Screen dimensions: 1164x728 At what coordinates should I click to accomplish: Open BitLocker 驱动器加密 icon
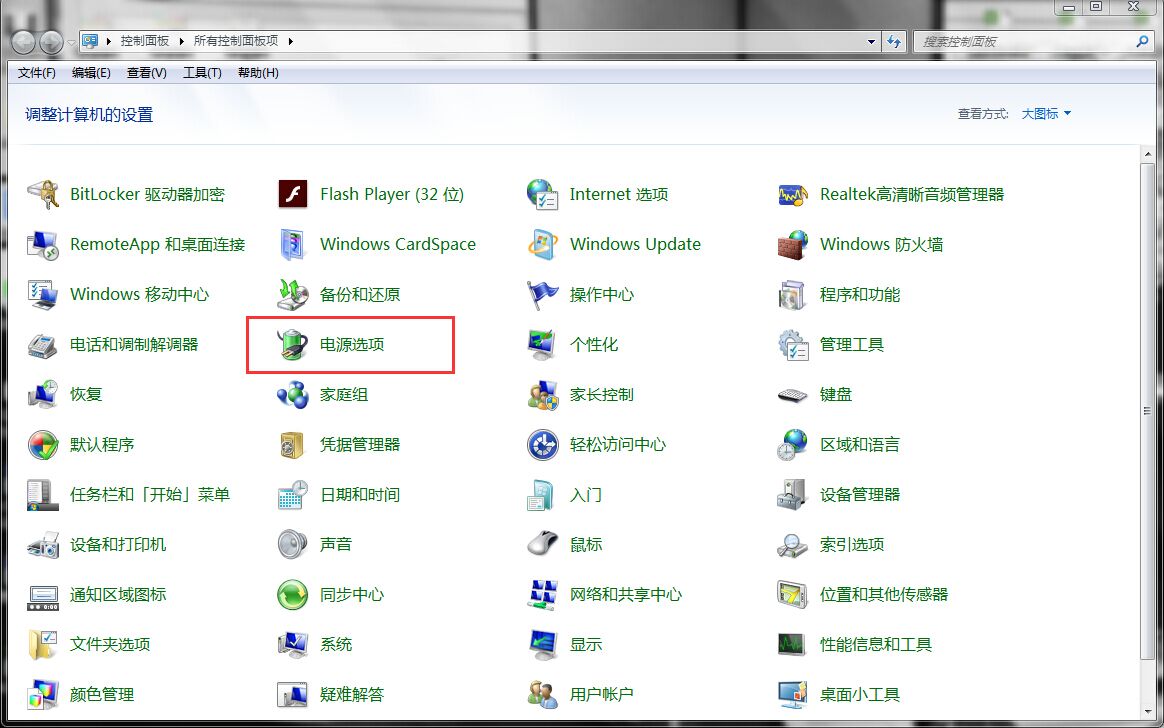(x=42, y=194)
